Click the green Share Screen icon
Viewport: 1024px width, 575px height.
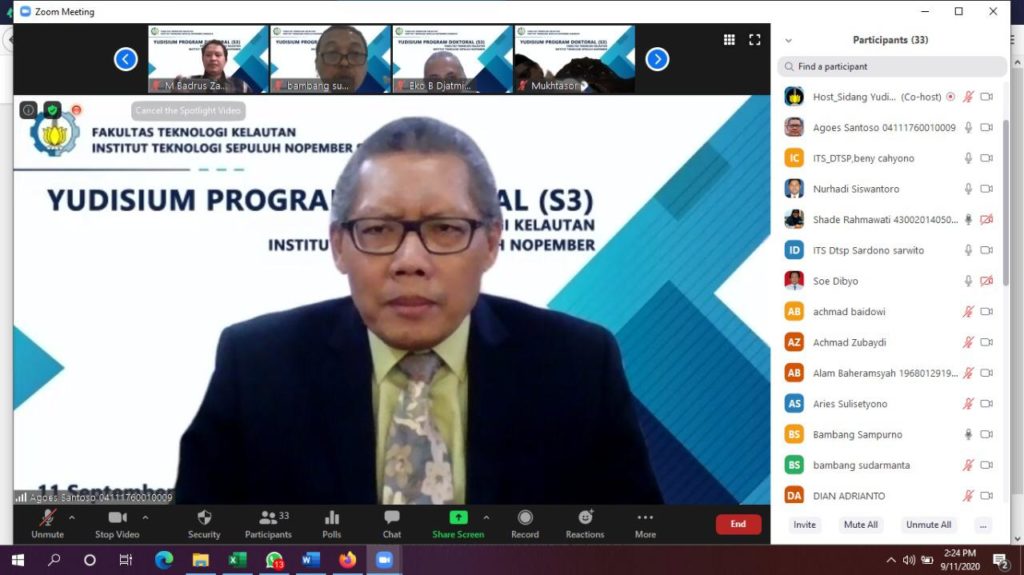(458, 518)
